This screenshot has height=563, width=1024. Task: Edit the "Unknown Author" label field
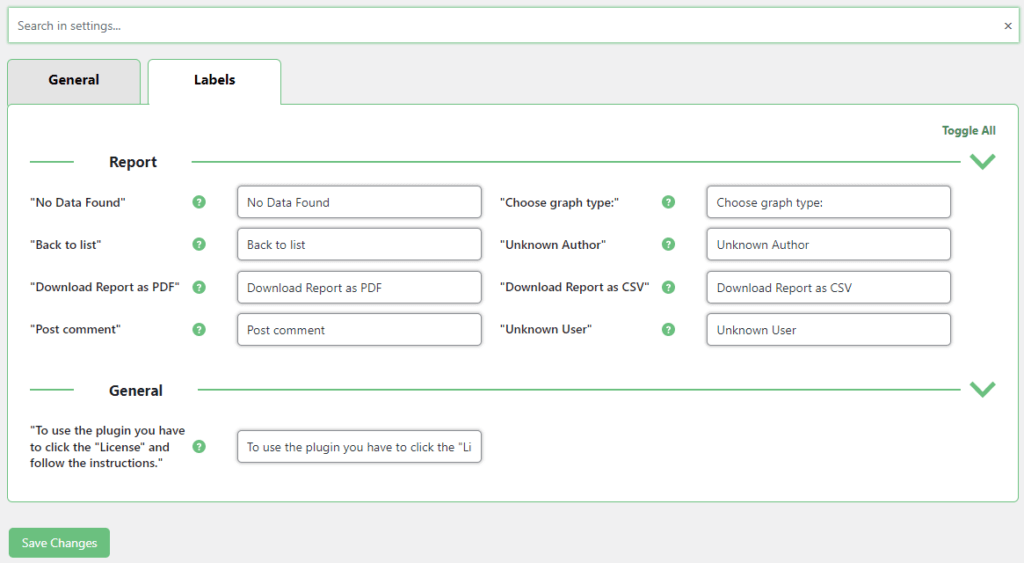(x=828, y=245)
